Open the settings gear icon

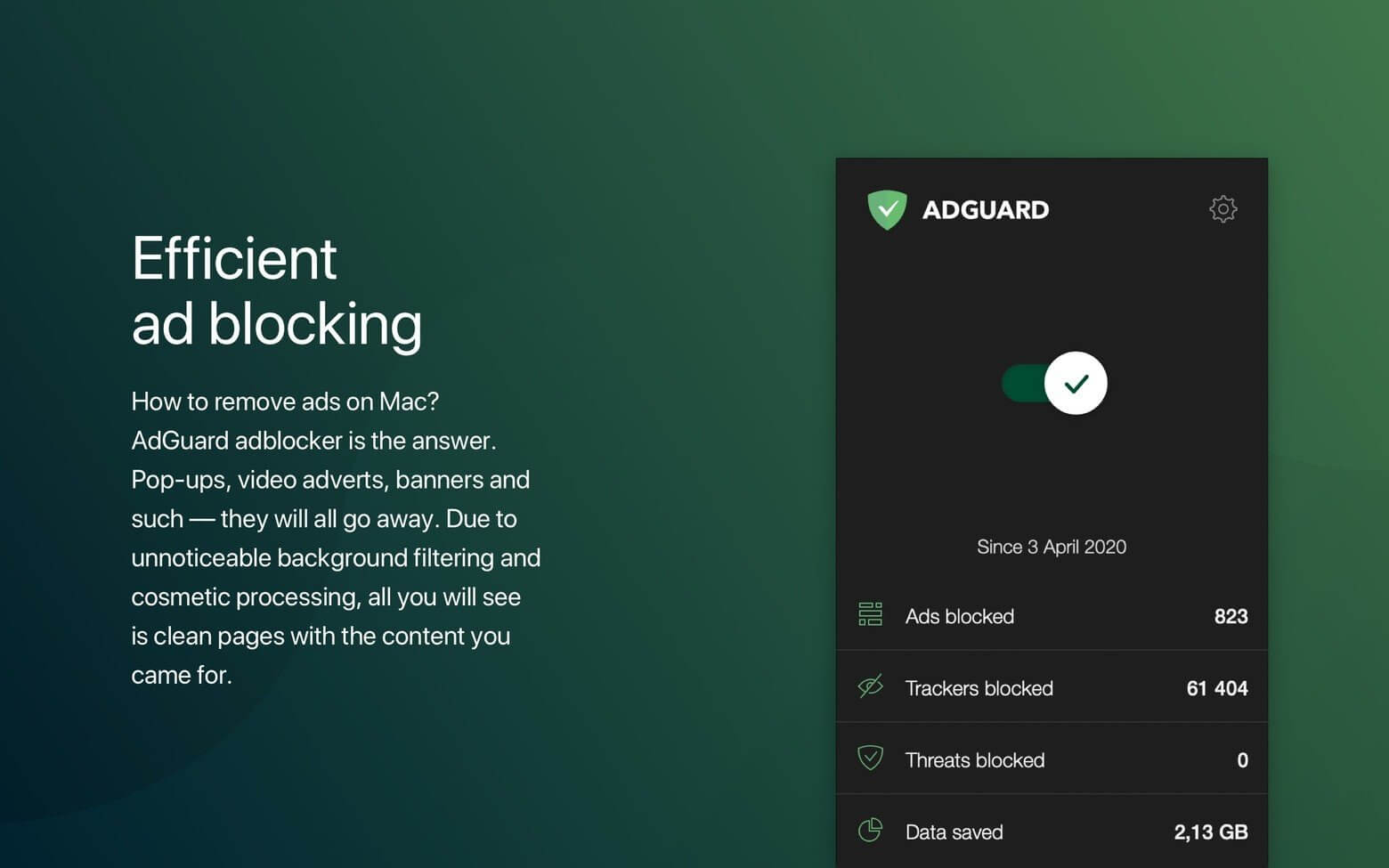tap(1223, 209)
